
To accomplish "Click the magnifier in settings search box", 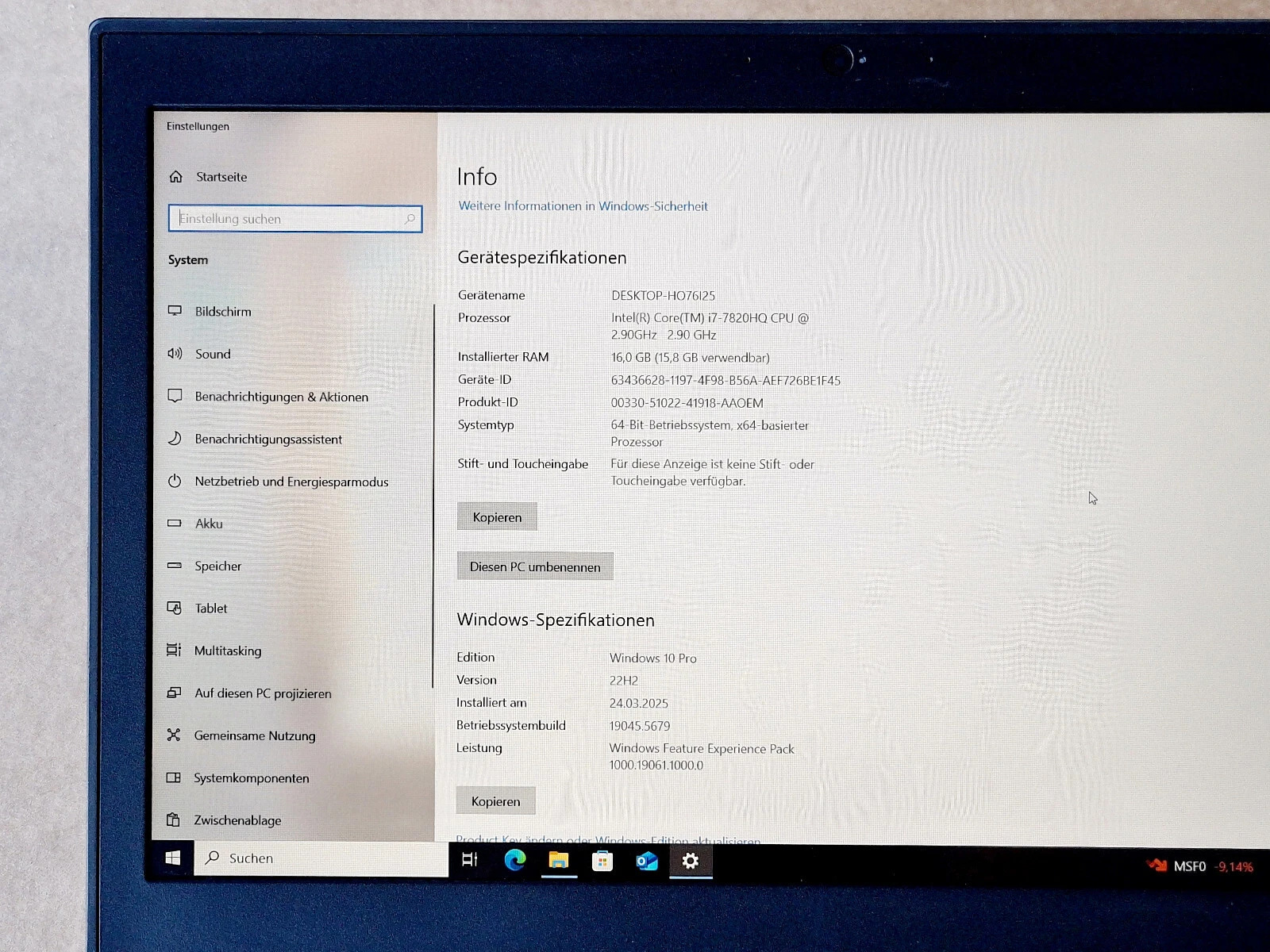I will click(410, 219).
